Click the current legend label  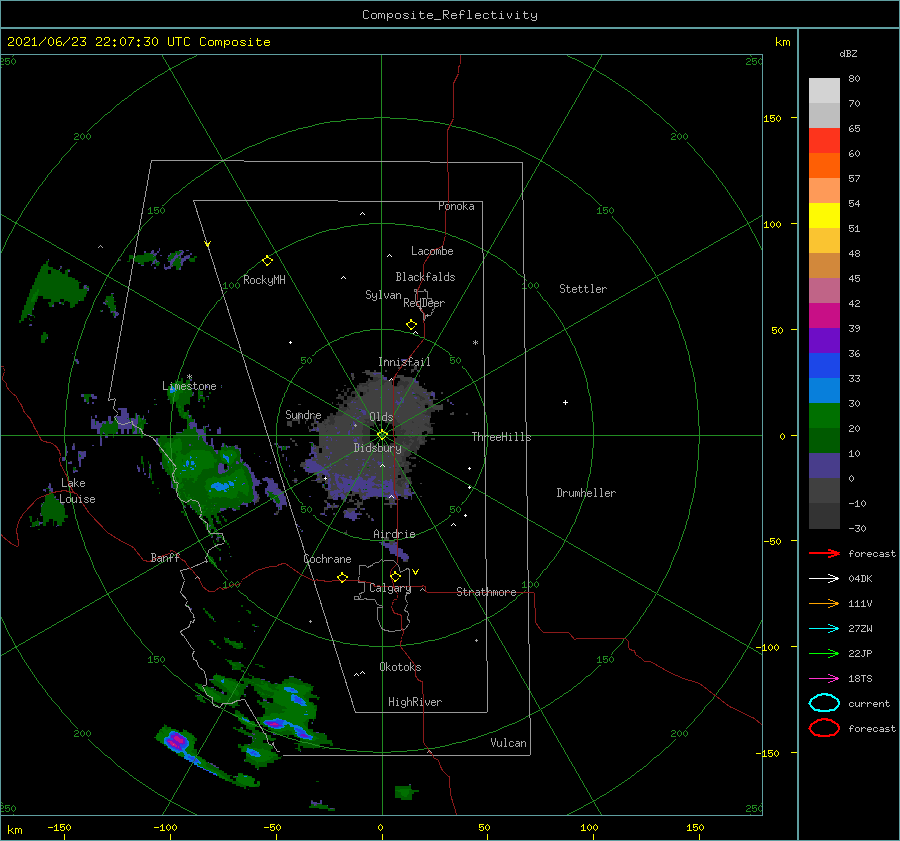pyautogui.click(x=869, y=703)
